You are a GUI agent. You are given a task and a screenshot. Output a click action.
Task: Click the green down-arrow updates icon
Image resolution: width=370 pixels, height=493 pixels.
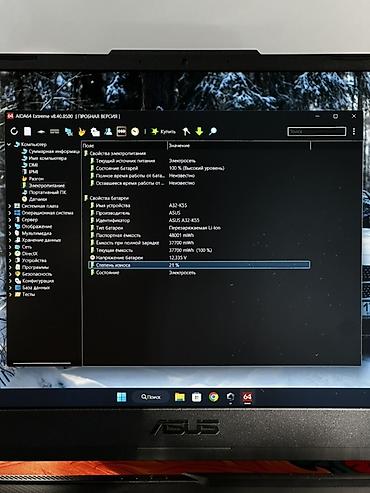tap(199, 131)
